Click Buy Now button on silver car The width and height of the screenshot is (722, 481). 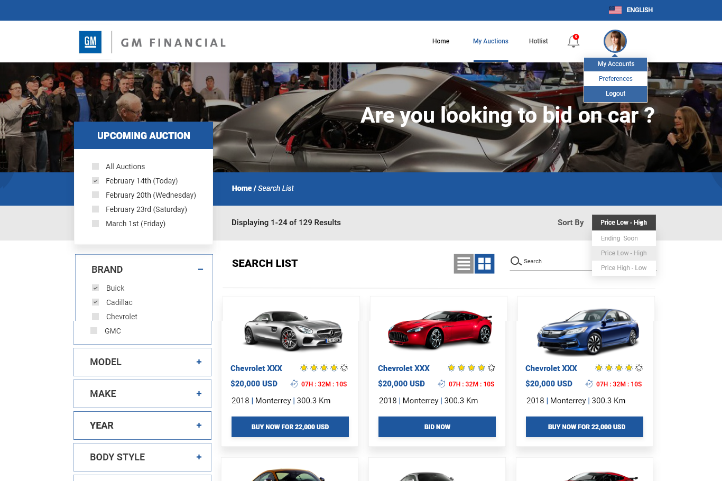(x=290, y=427)
